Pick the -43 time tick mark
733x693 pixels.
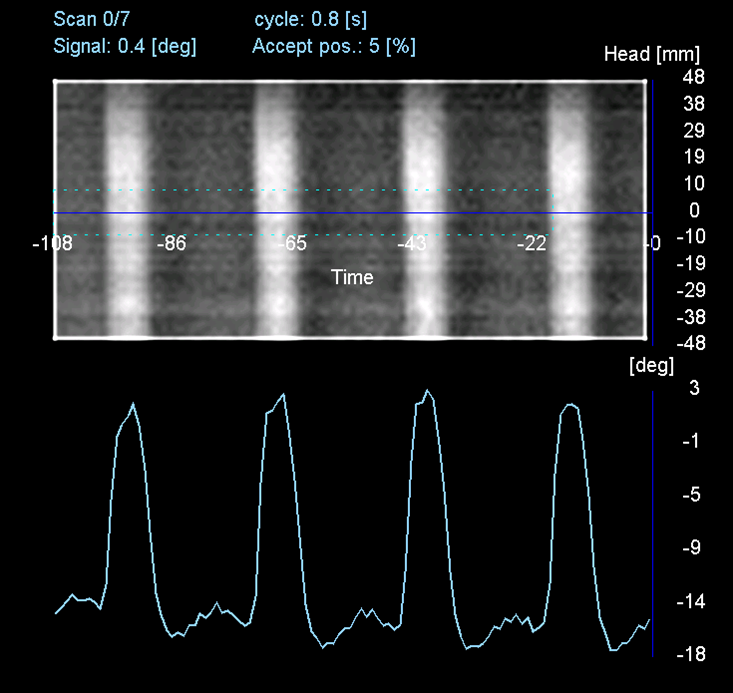coord(412,243)
